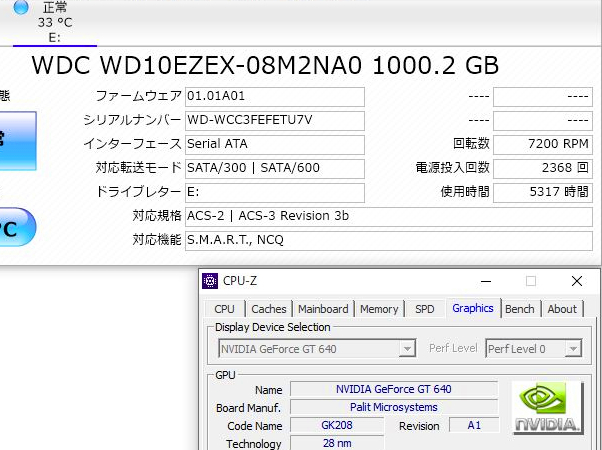Open the Memory tab

click(x=379, y=309)
